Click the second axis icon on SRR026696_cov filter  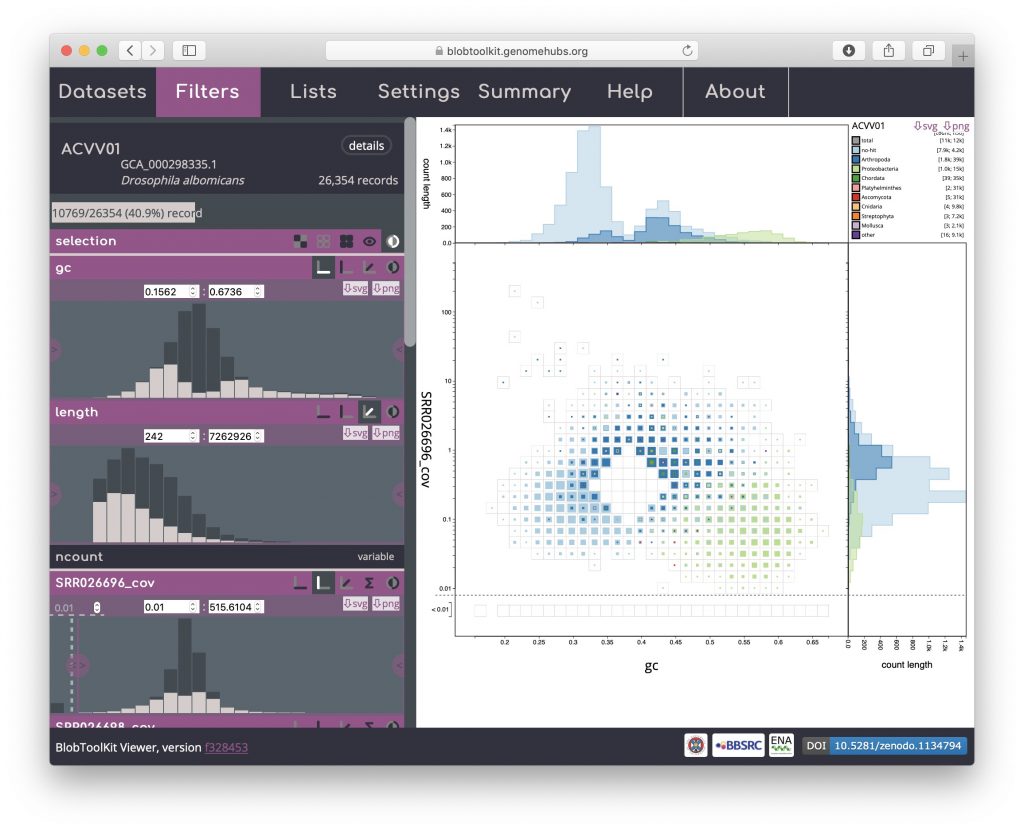(323, 582)
